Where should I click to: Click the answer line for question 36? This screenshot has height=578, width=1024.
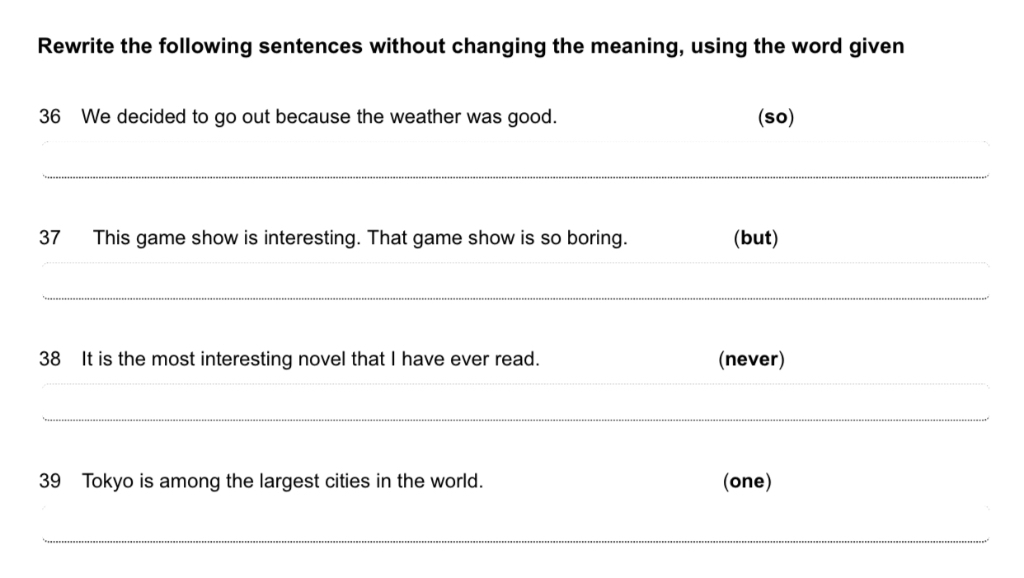click(x=515, y=159)
